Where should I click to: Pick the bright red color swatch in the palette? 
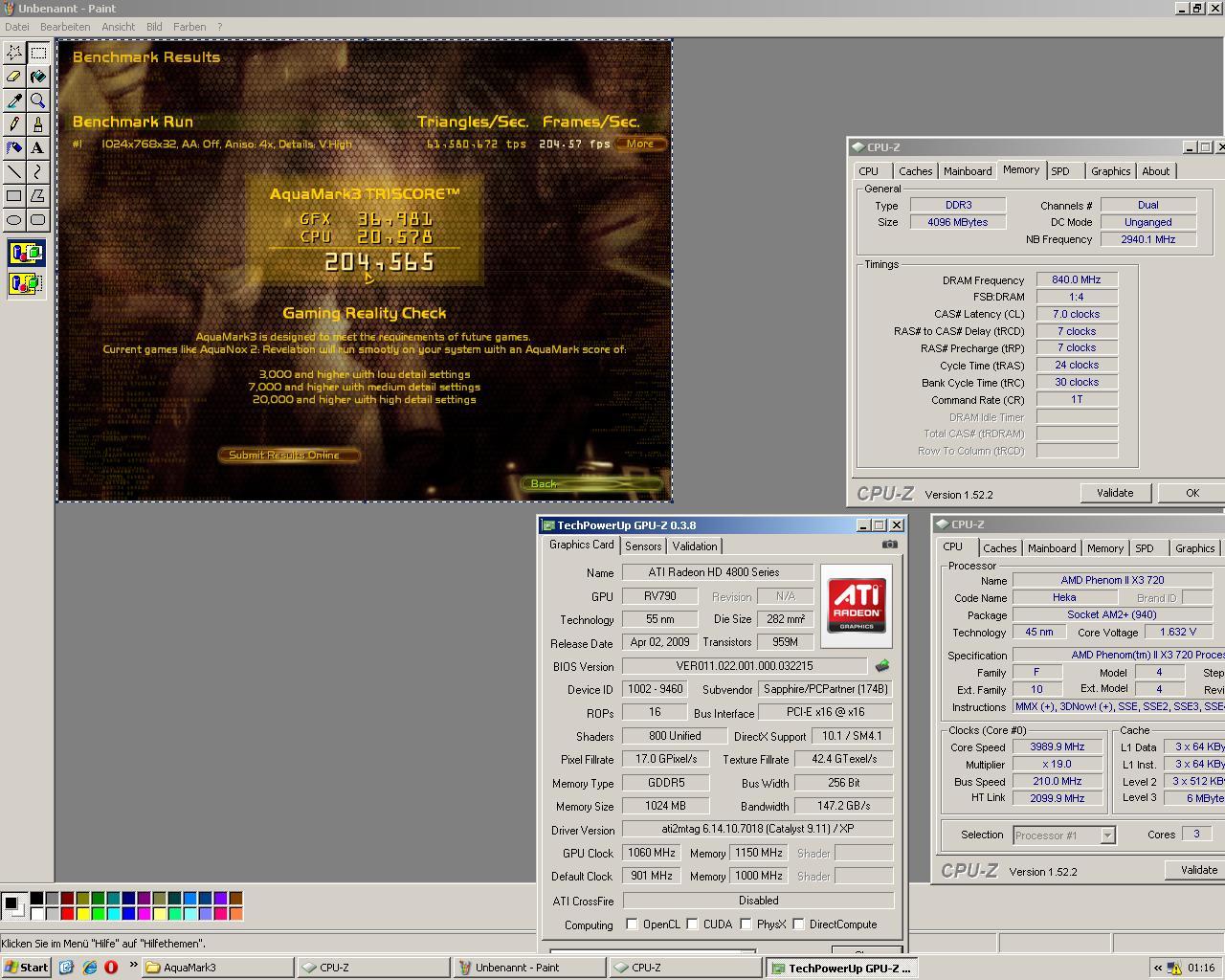(67, 913)
